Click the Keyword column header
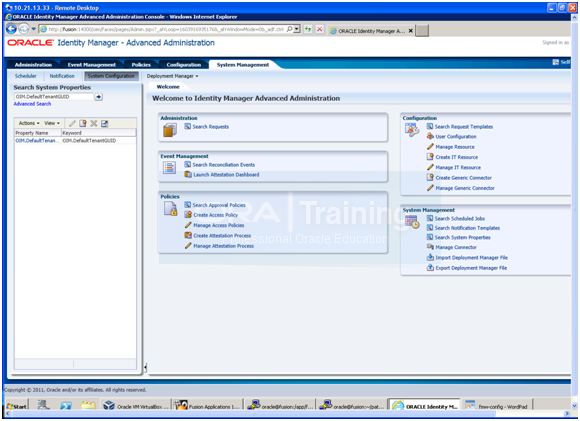The width and height of the screenshot is (580, 421). 98,133
